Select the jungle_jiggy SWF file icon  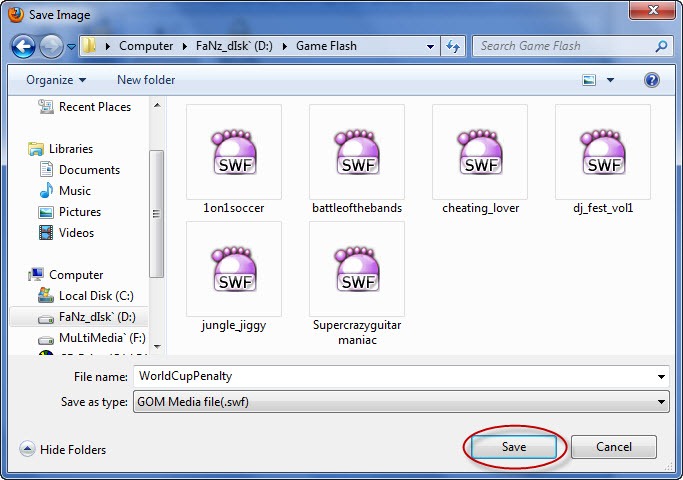[x=234, y=269]
